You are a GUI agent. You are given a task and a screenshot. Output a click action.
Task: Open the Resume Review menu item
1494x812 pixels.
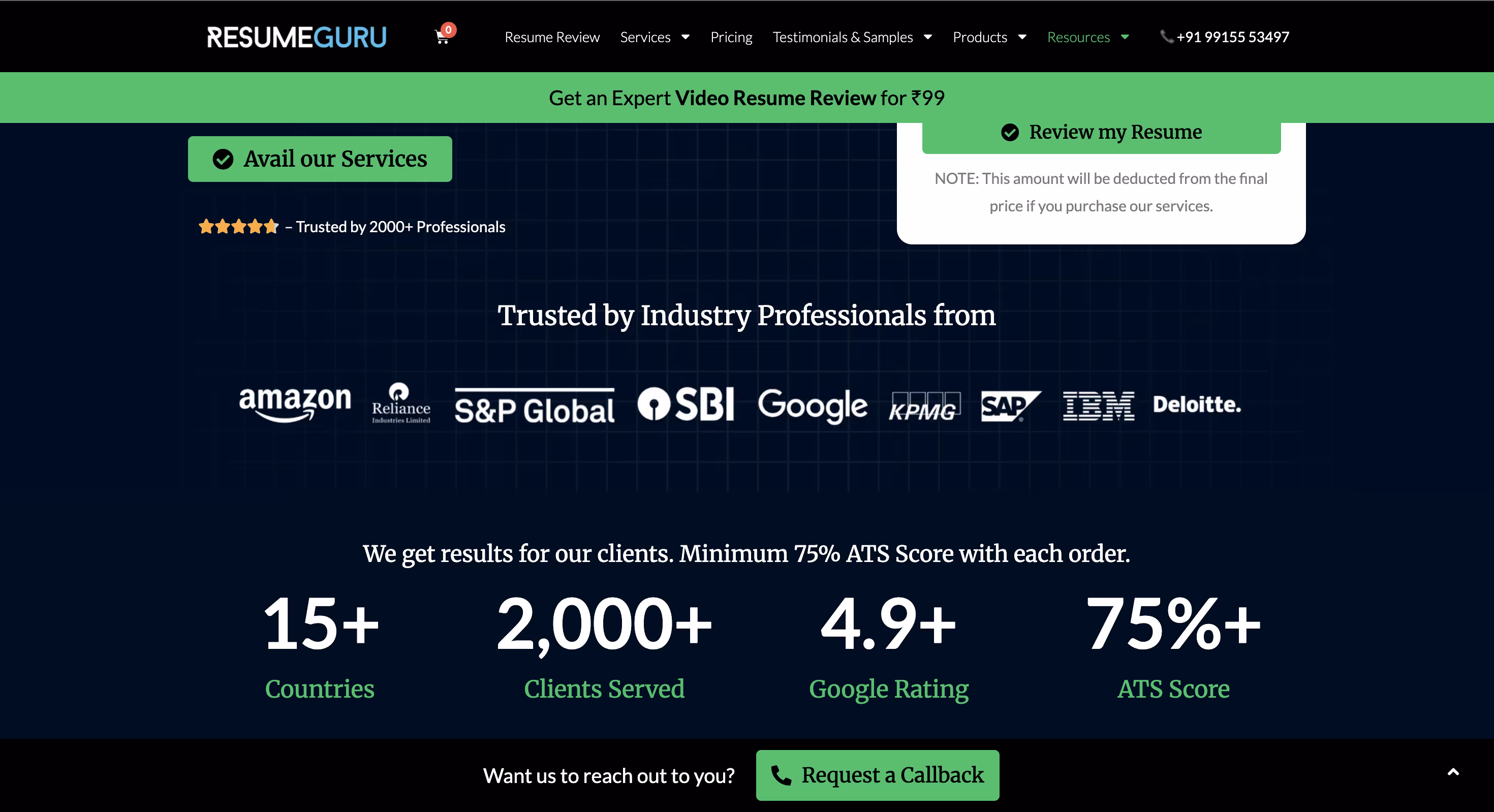552,37
